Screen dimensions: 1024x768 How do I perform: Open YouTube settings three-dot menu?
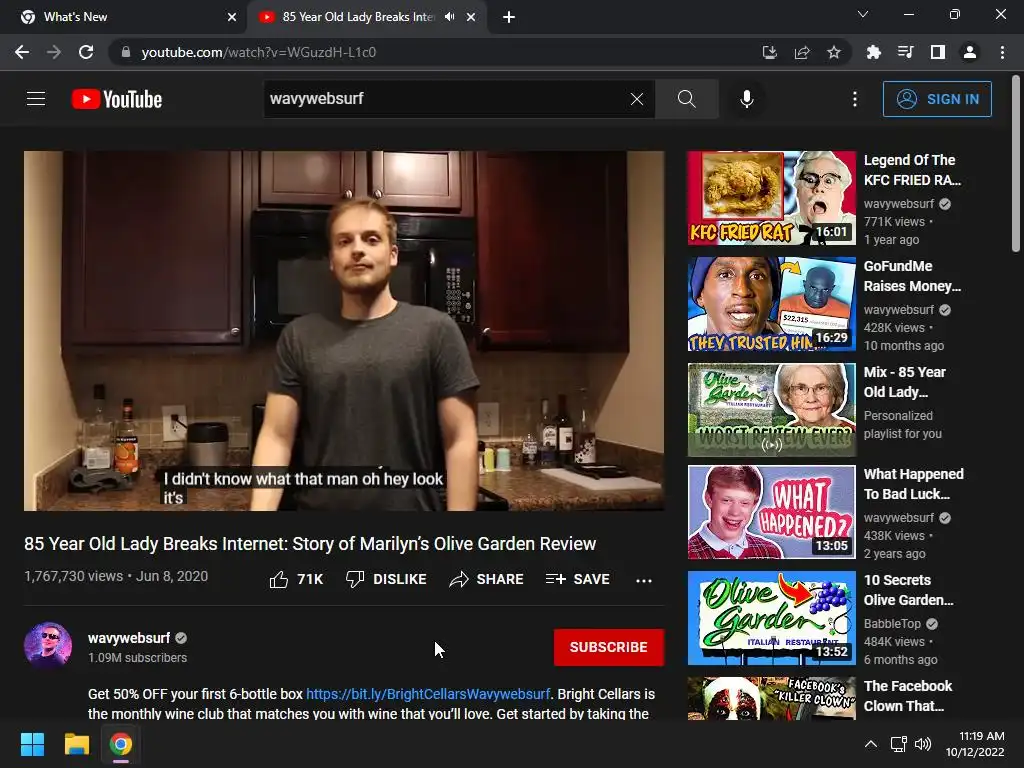coord(855,99)
